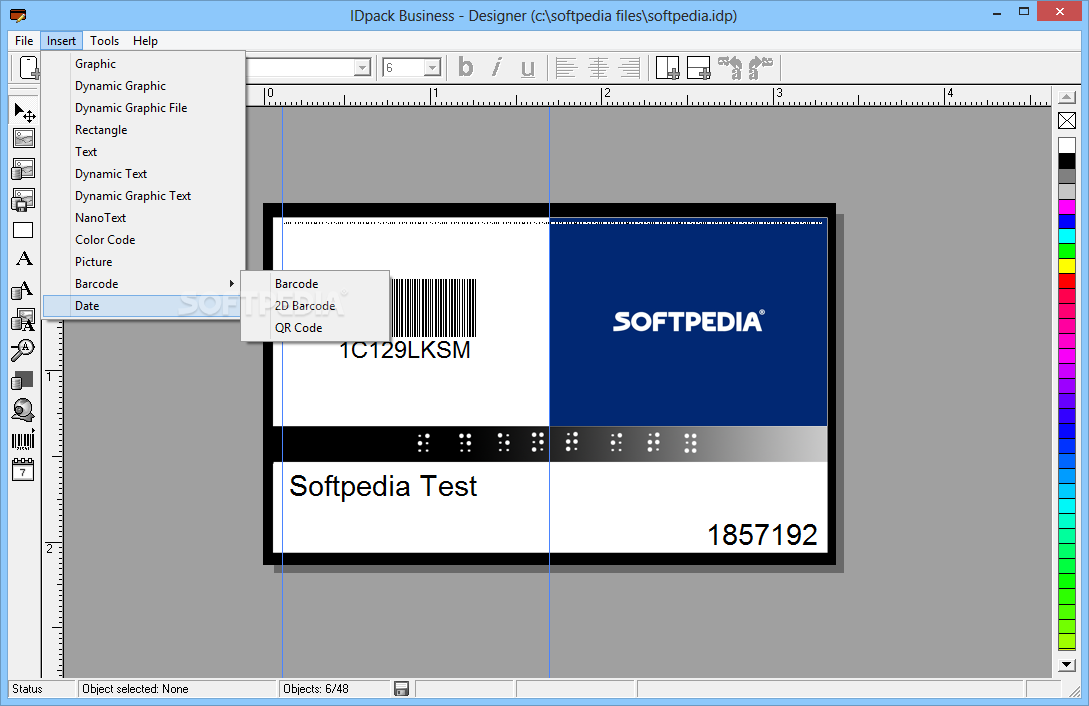This screenshot has width=1089, height=706.
Task: Open the Tools menu
Action: tap(104, 41)
